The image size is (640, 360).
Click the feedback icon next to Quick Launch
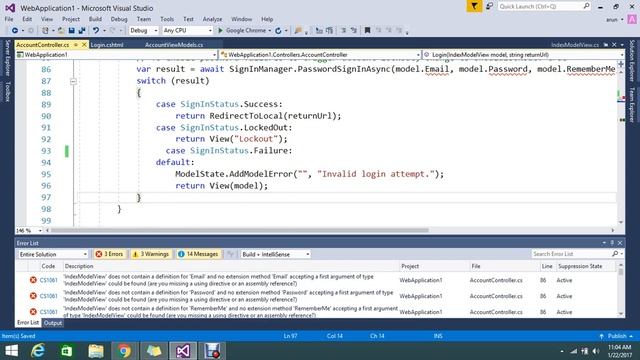(x=489, y=7)
